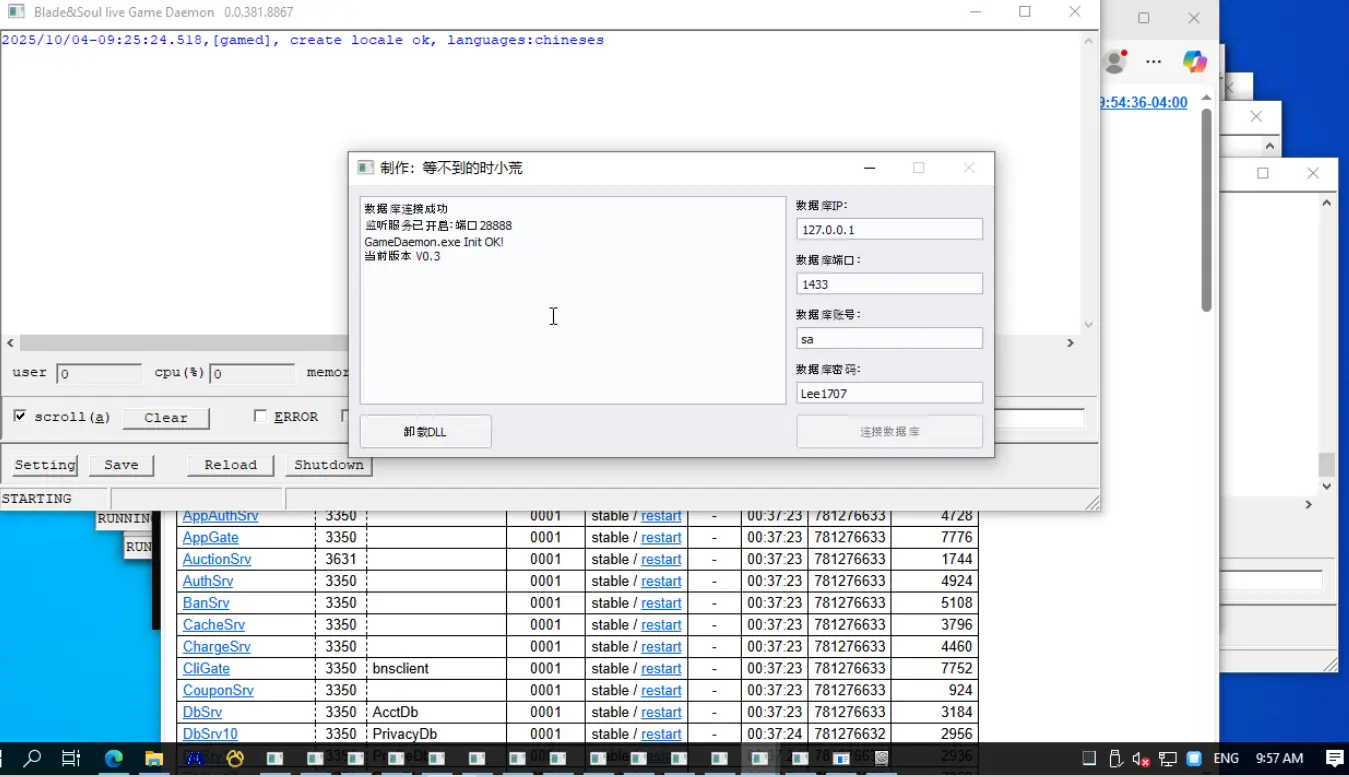Click the Reload button
Screen dimensions: 1349x777
[230, 465]
